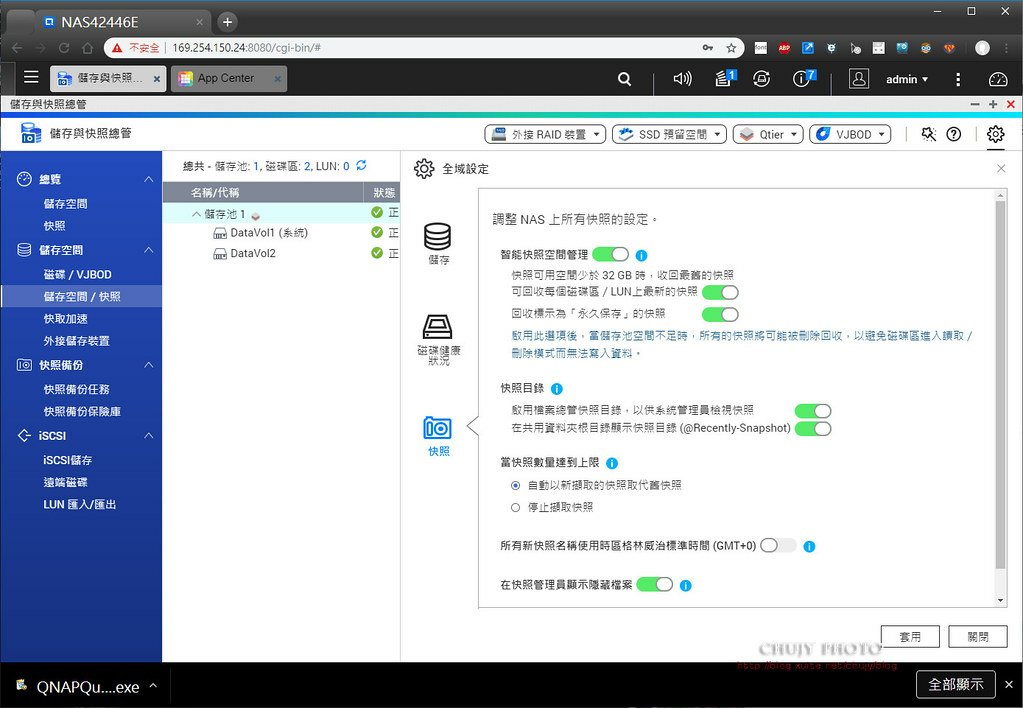Open the help question mark icon
Viewport: 1023px width, 708px height.
click(x=954, y=134)
